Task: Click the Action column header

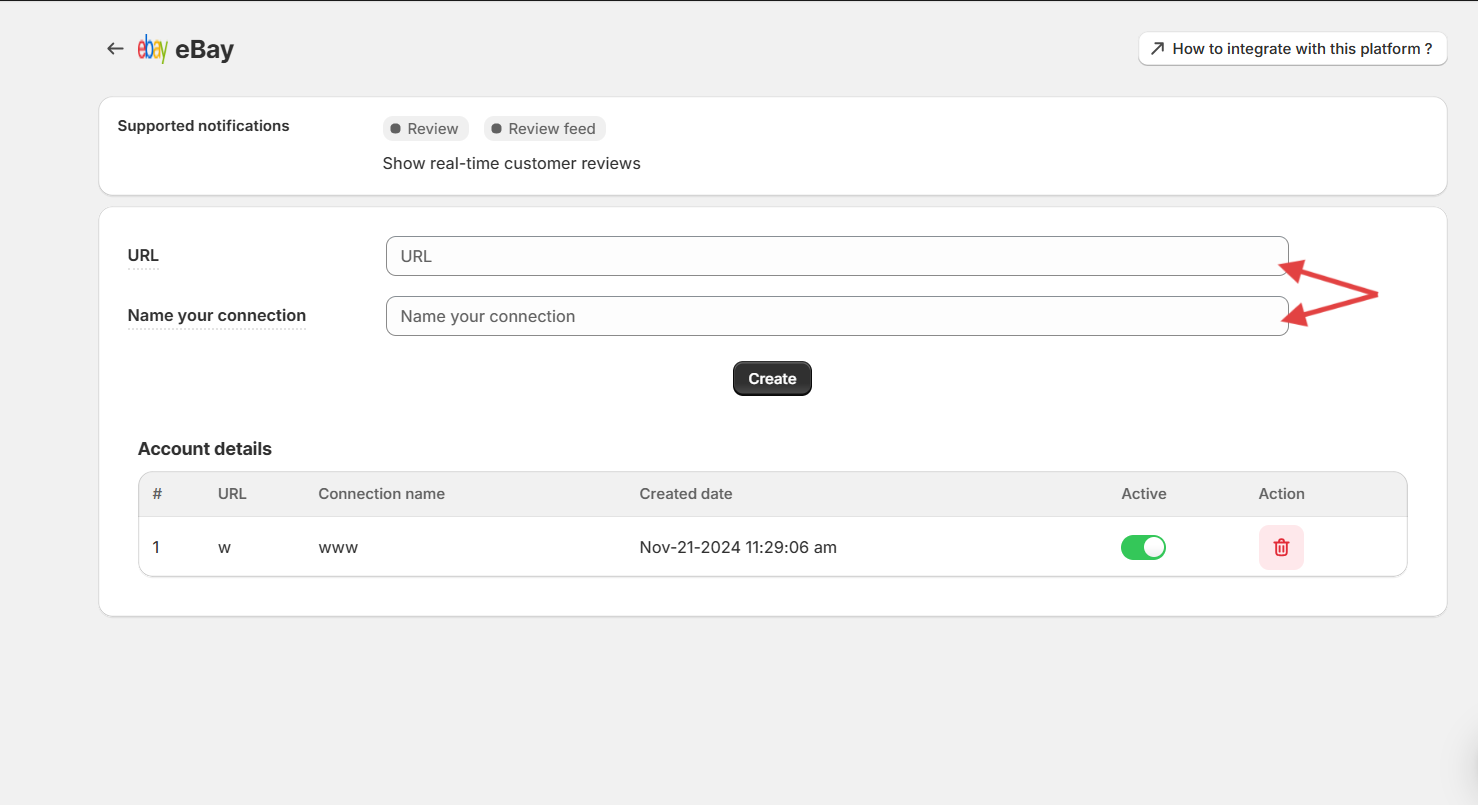Action: (1281, 494)
